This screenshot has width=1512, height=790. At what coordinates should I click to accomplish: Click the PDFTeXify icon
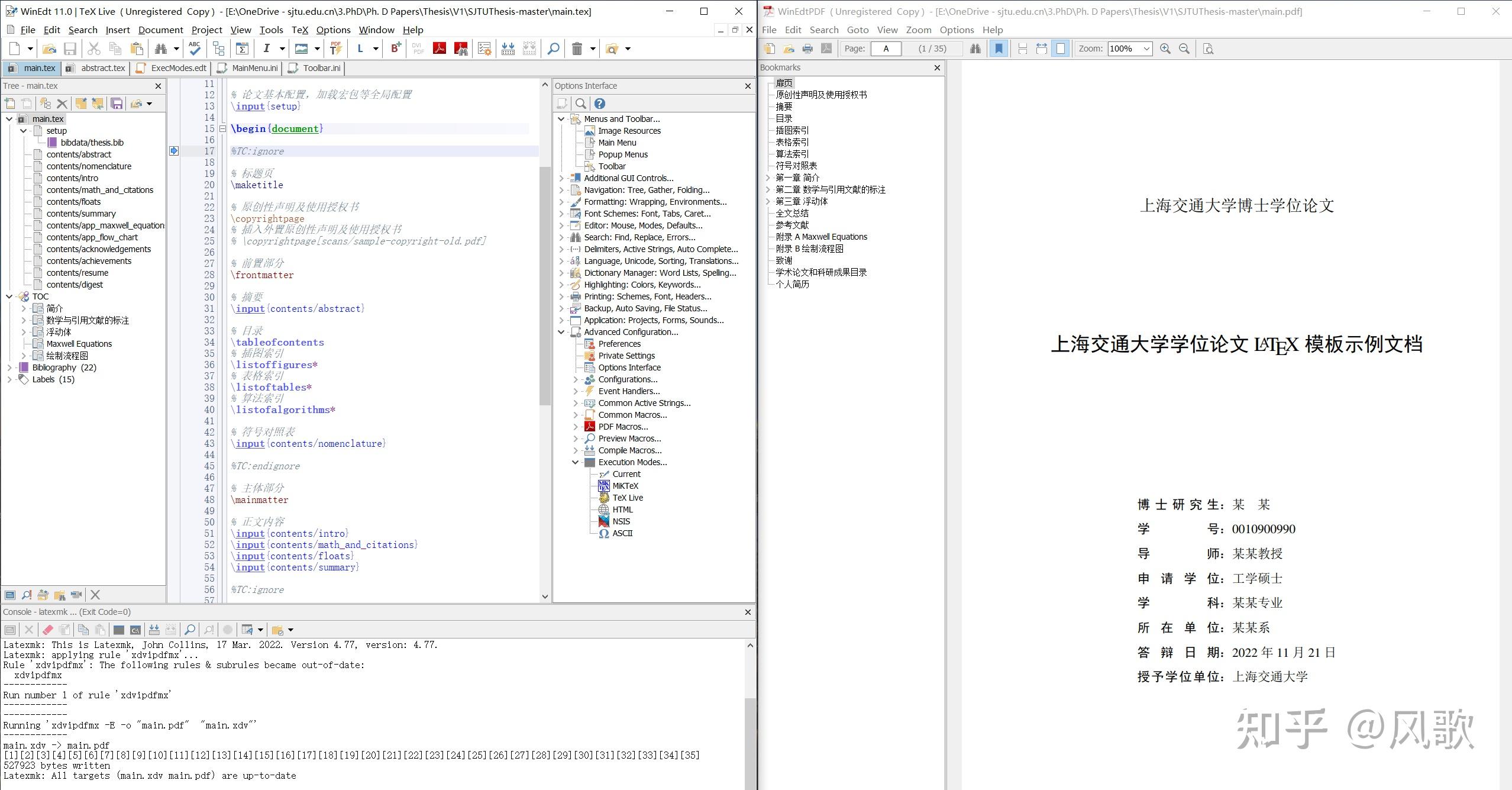(x=336, y=49)
